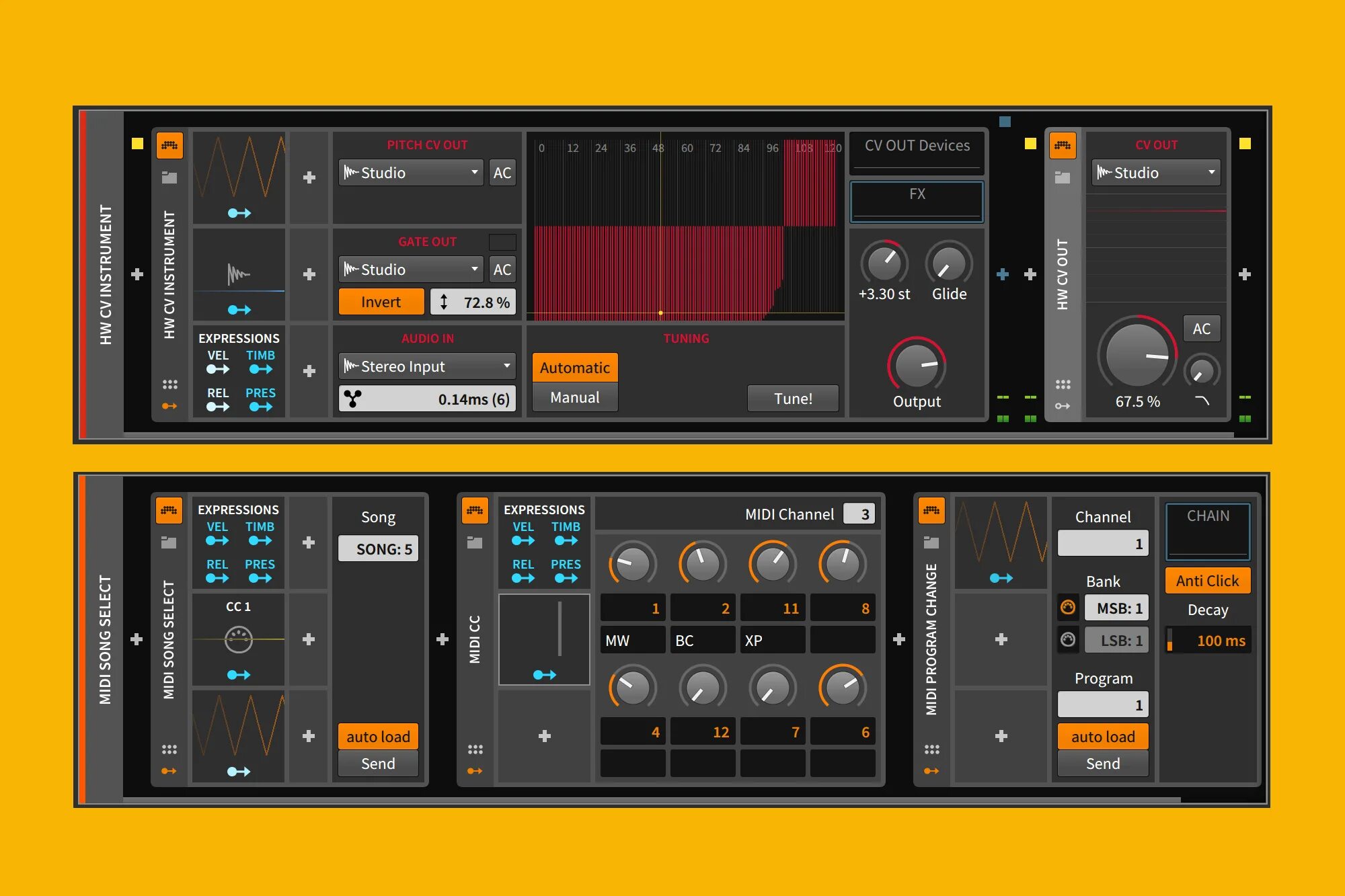Image resolution: width=1345 pixels, height=896 pixels.
Task: Click the VEL expression modulator arrow in MIDI CC
Action: pos(523,540)
